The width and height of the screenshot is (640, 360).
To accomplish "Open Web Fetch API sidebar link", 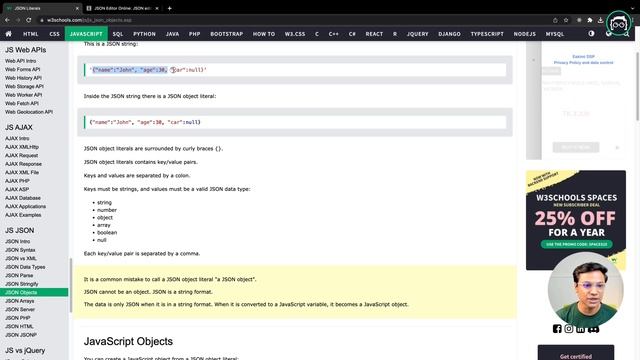I will click(22, 103).
